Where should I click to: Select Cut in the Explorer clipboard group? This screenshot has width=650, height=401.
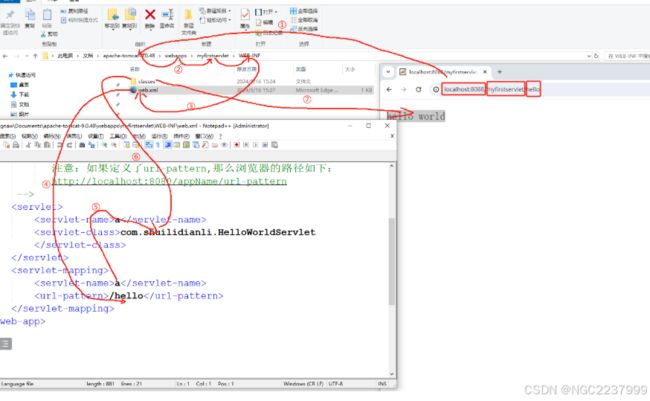click(x=49, y=34)
